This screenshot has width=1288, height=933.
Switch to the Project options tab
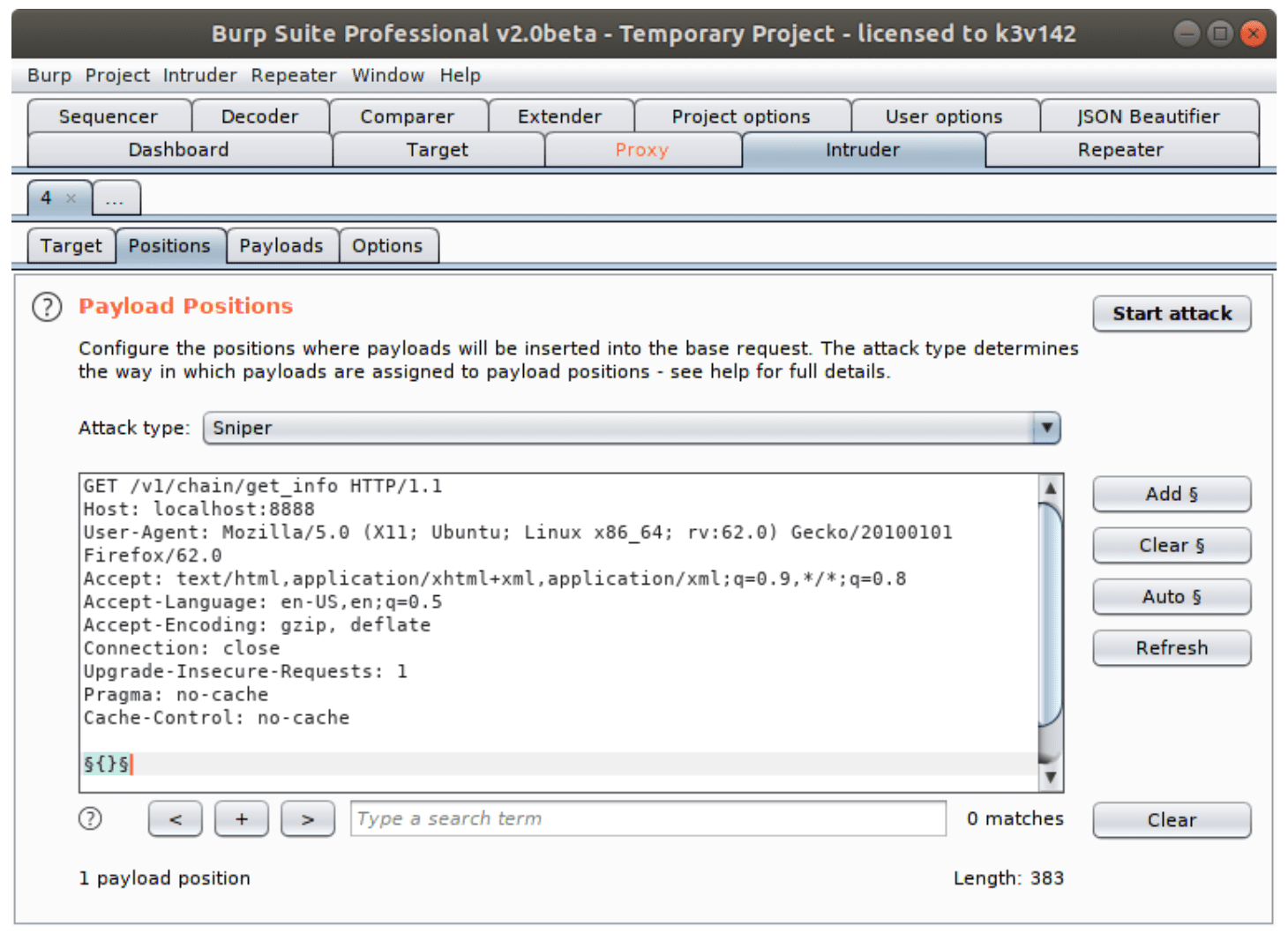coord(741,116)
